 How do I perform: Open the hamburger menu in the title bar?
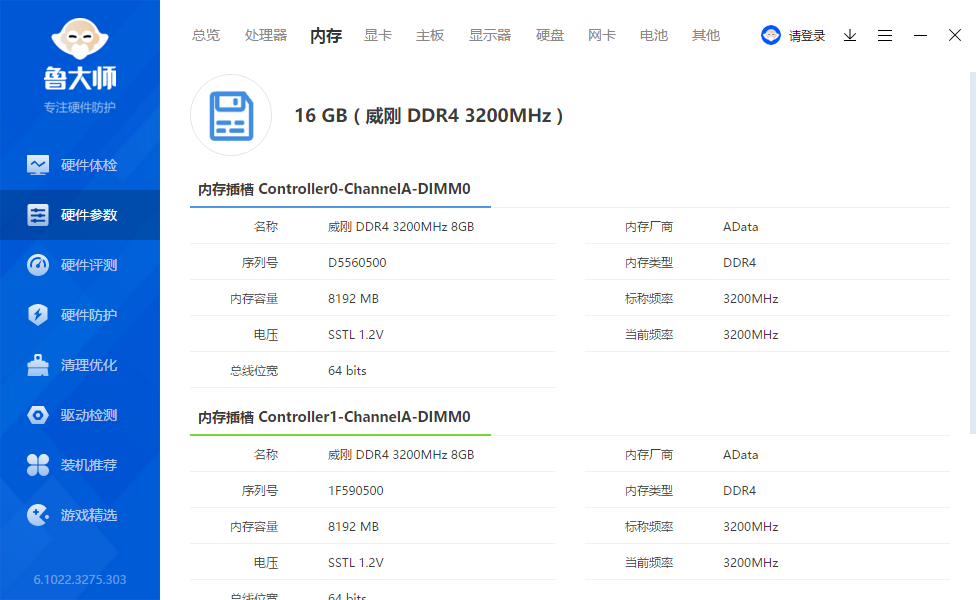[885, 35]
